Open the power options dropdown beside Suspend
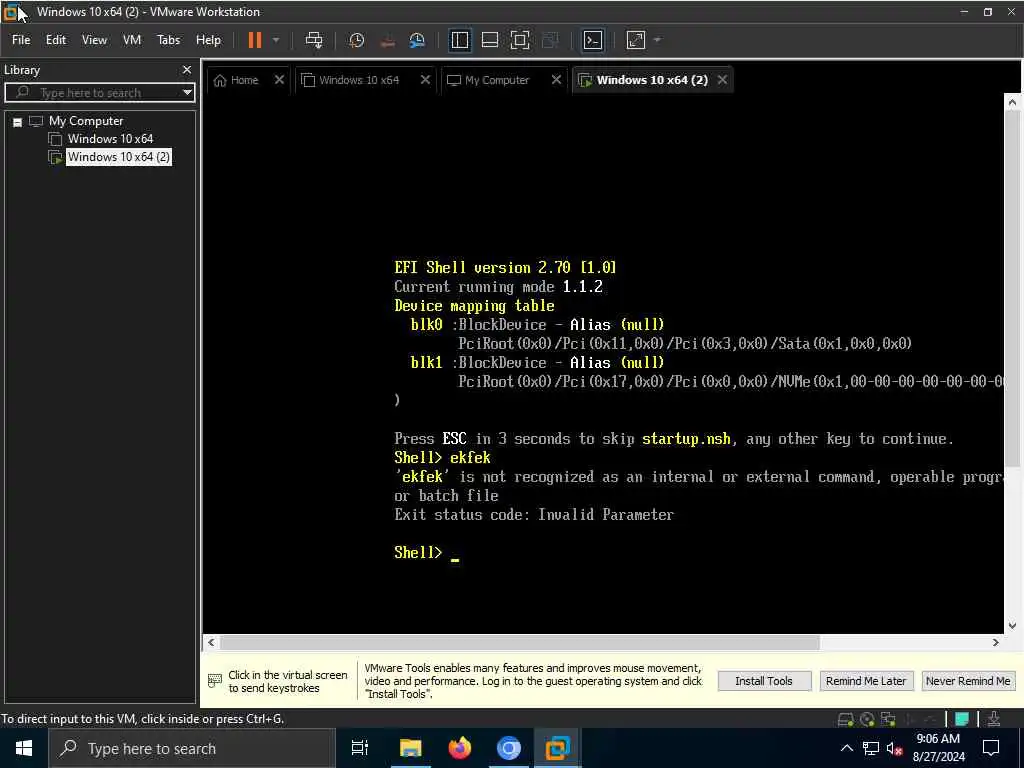This screenshot has width=1024, height=768. click(x=276, y=40)
